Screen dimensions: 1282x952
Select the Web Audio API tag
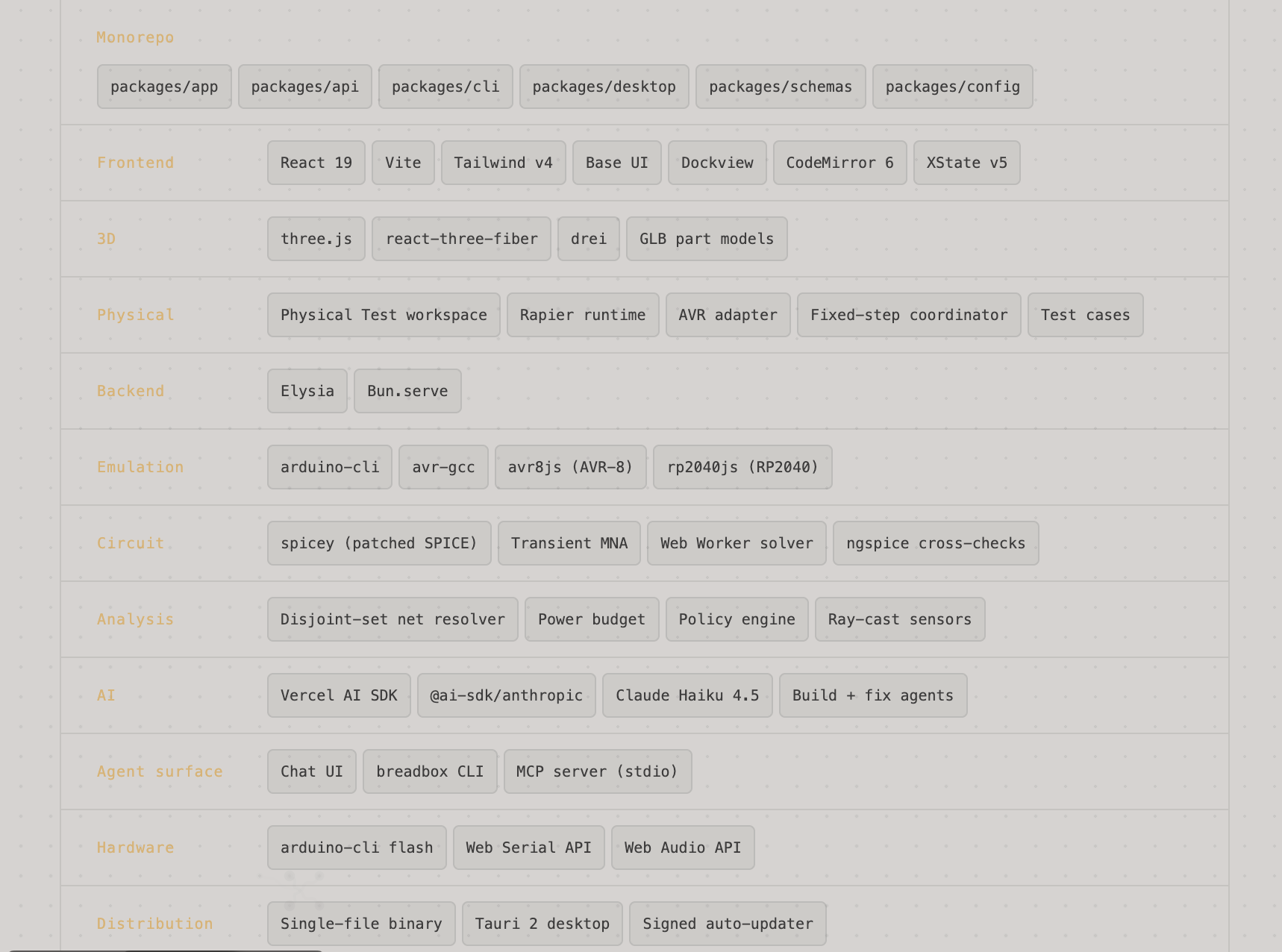coord(683,848)
